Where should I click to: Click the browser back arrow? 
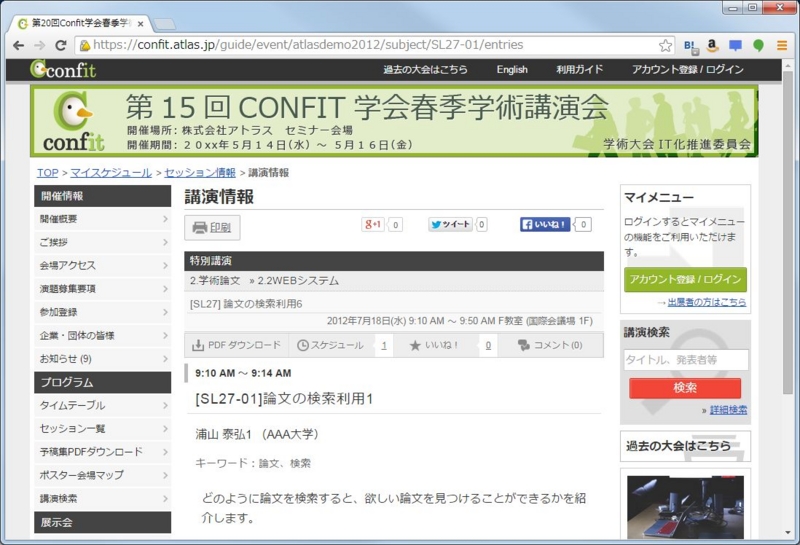18,45
